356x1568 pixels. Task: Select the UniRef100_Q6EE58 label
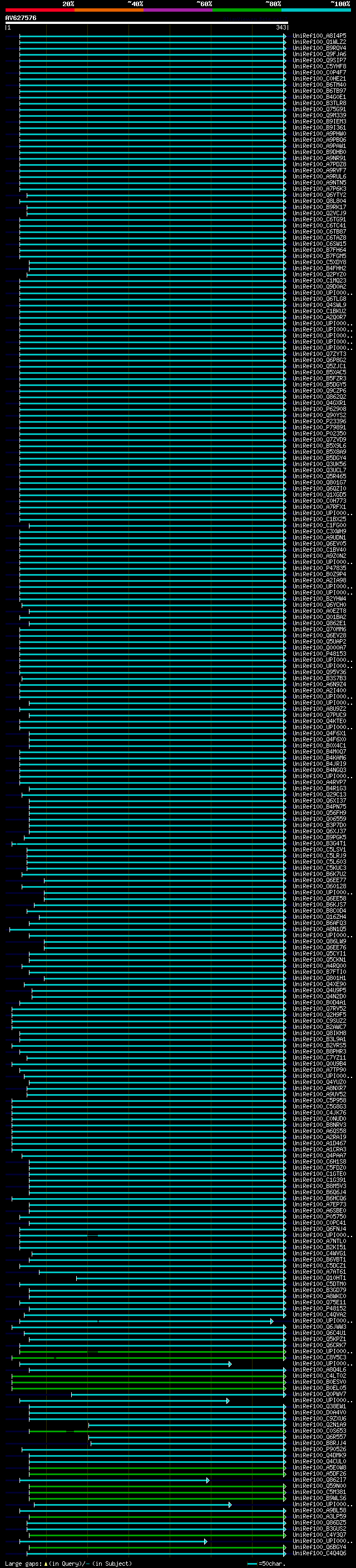[319, 898]
